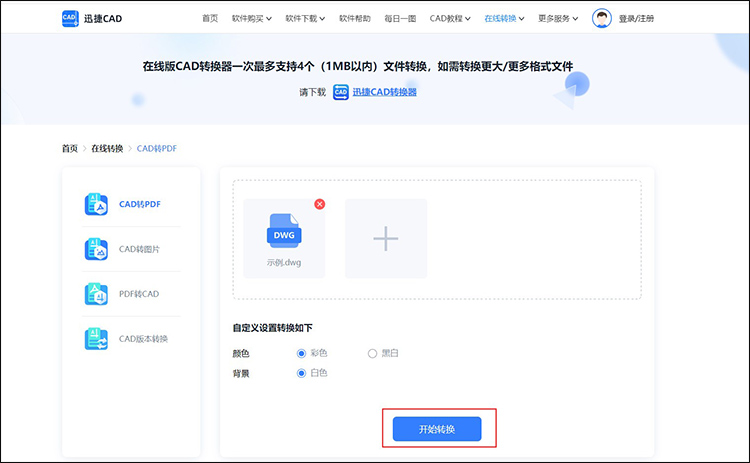Click the 迅捷CAD brand name text
The image size is (750, 463).
click(103, 19)
